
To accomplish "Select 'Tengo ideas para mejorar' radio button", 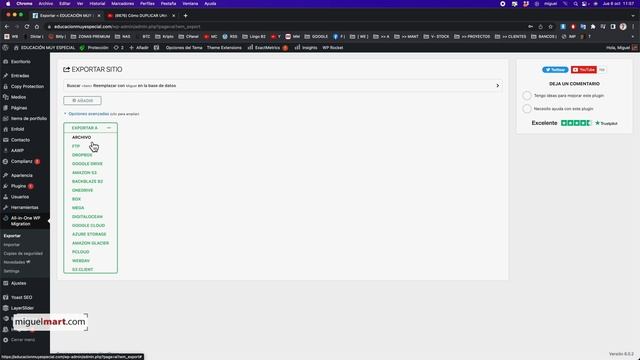I will 527,96.
